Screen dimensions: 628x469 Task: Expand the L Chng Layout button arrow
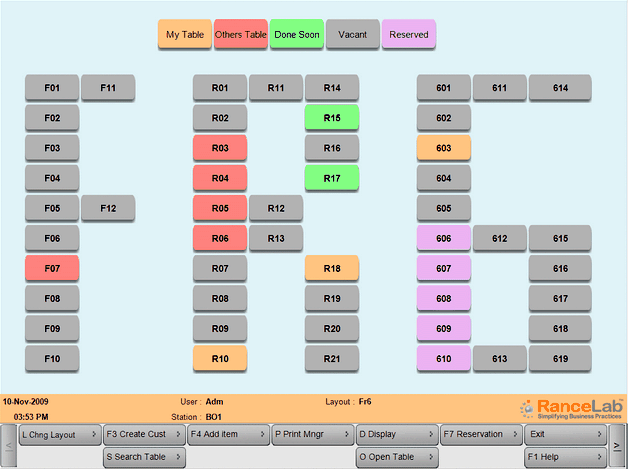[x=94, y=435]
